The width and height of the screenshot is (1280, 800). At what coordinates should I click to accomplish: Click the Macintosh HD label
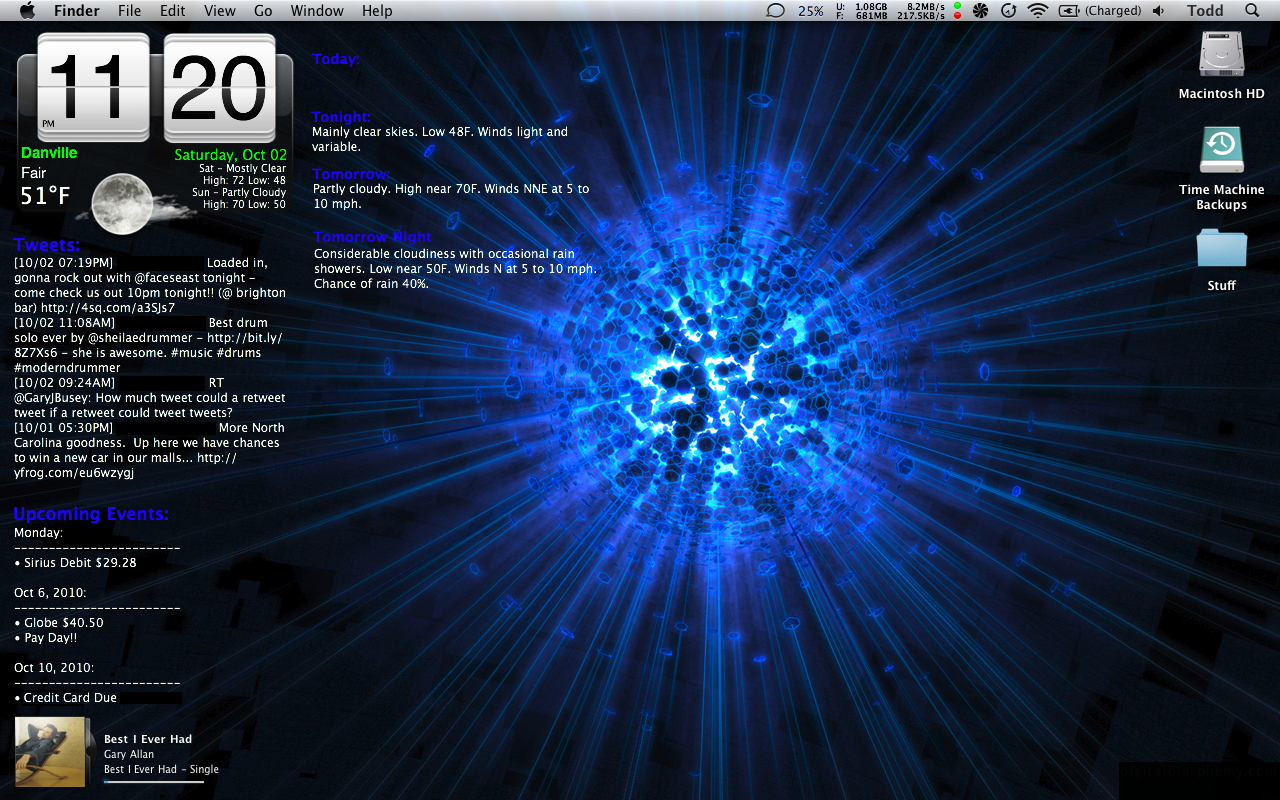pyautogui.click(x=1221, y=94)
